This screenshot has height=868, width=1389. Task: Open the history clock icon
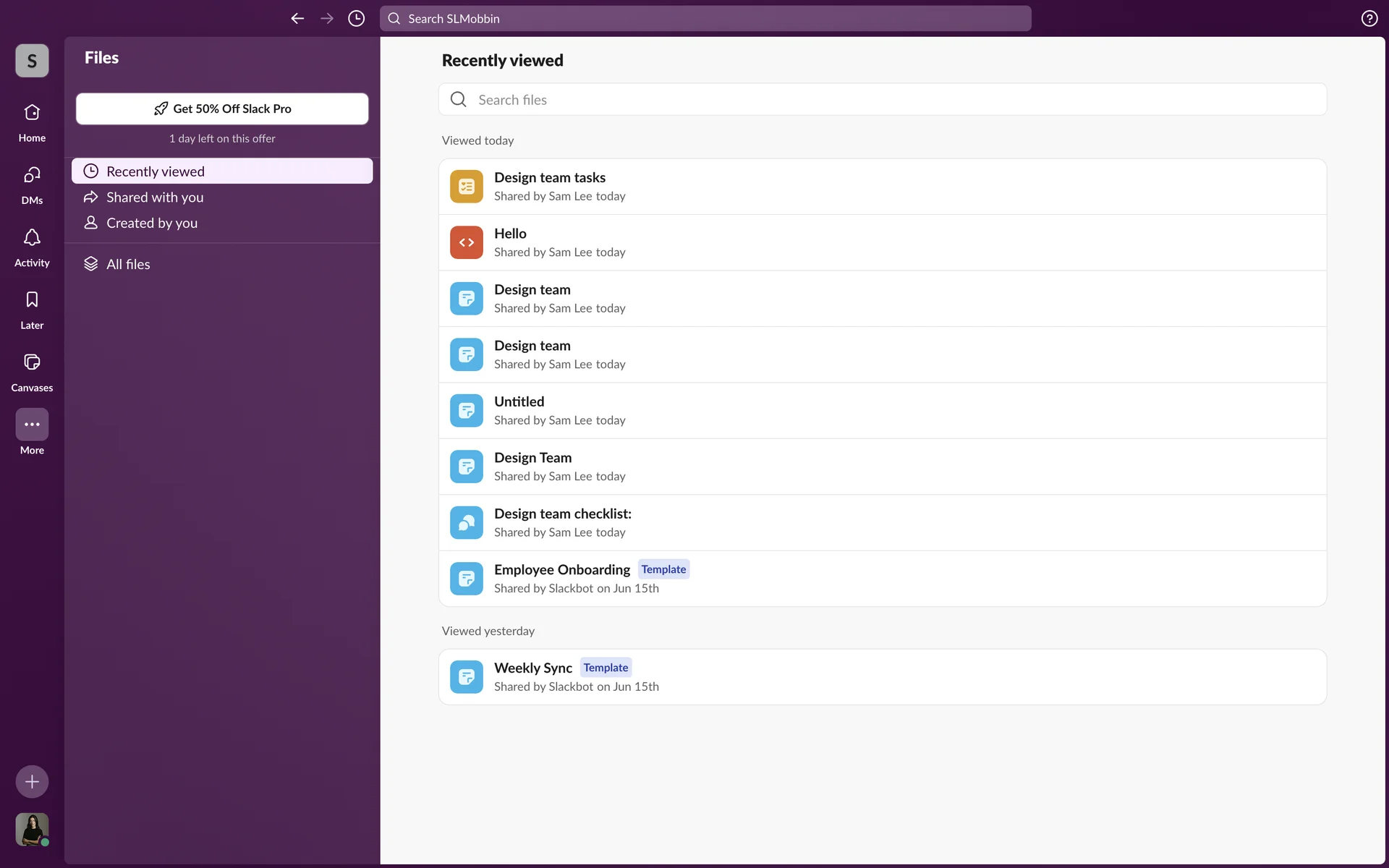tap(356, 19)
